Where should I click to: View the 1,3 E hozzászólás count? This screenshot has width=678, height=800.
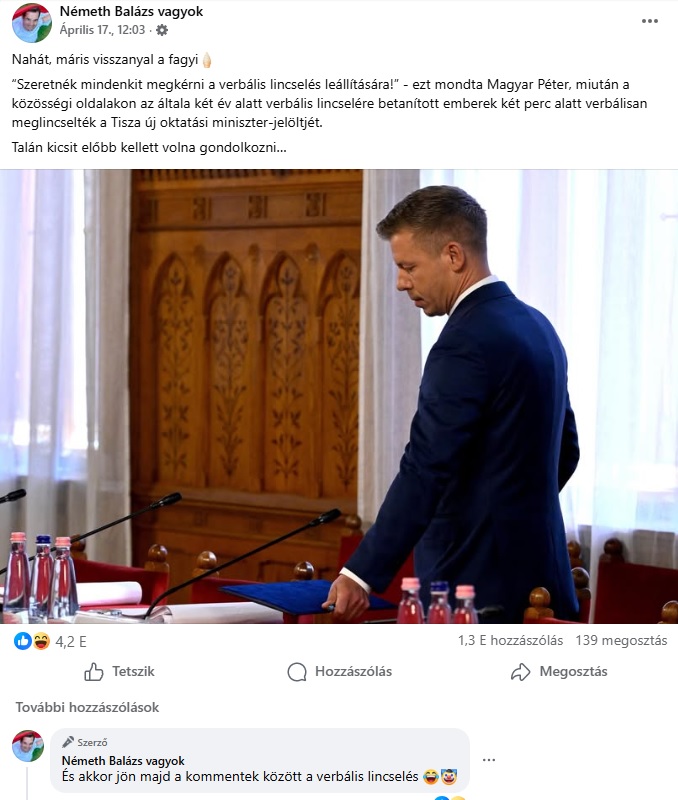point(510,640)
